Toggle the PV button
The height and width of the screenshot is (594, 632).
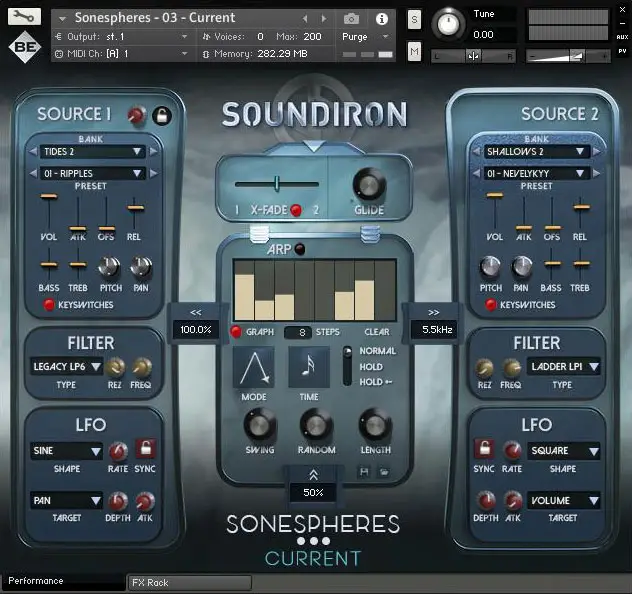tap(622, 51)
